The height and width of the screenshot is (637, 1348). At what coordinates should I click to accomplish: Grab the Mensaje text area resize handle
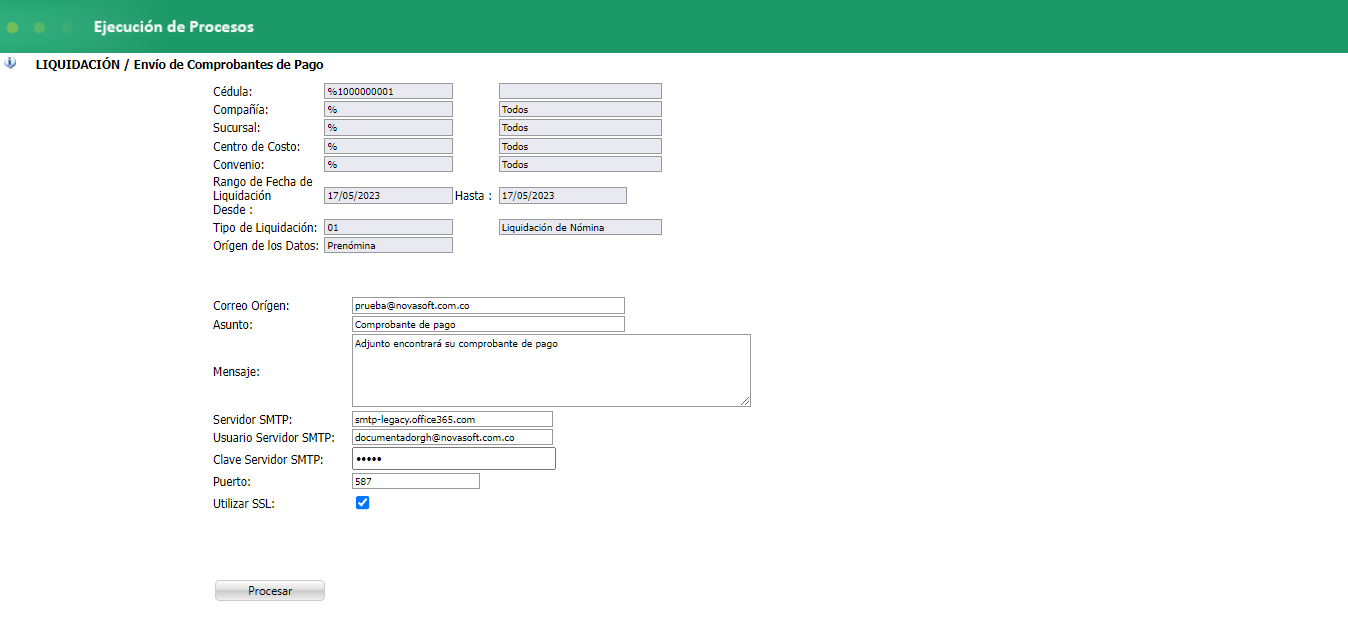pyautogui.click(x=745, y=401)
